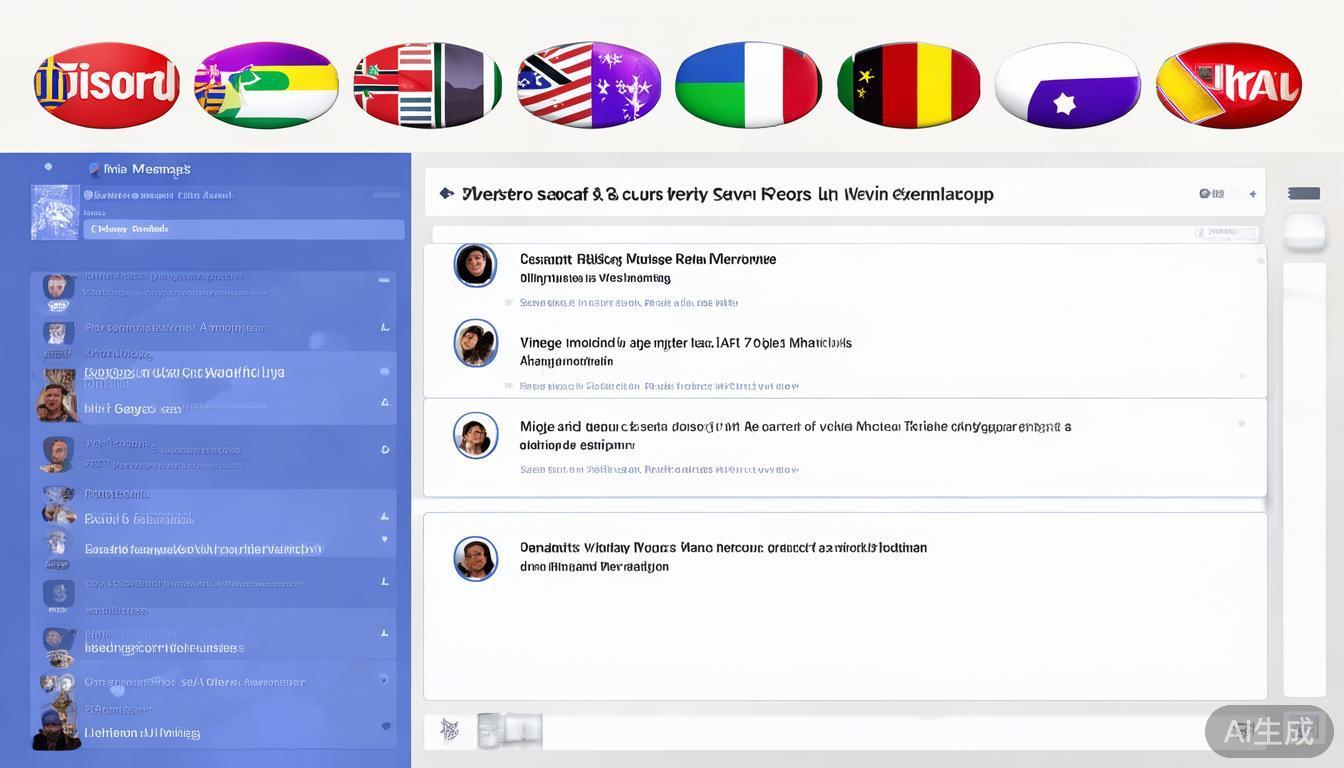Viewport: 1344px width, 768px height.
Task: Open the 'Cesamnt Rtilscng Mulsse' message
Action: pos(647,259)
